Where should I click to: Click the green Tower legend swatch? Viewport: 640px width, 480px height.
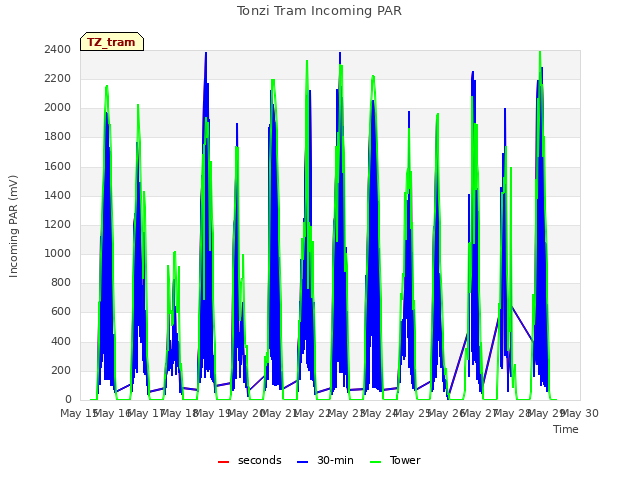coord(375,462)
